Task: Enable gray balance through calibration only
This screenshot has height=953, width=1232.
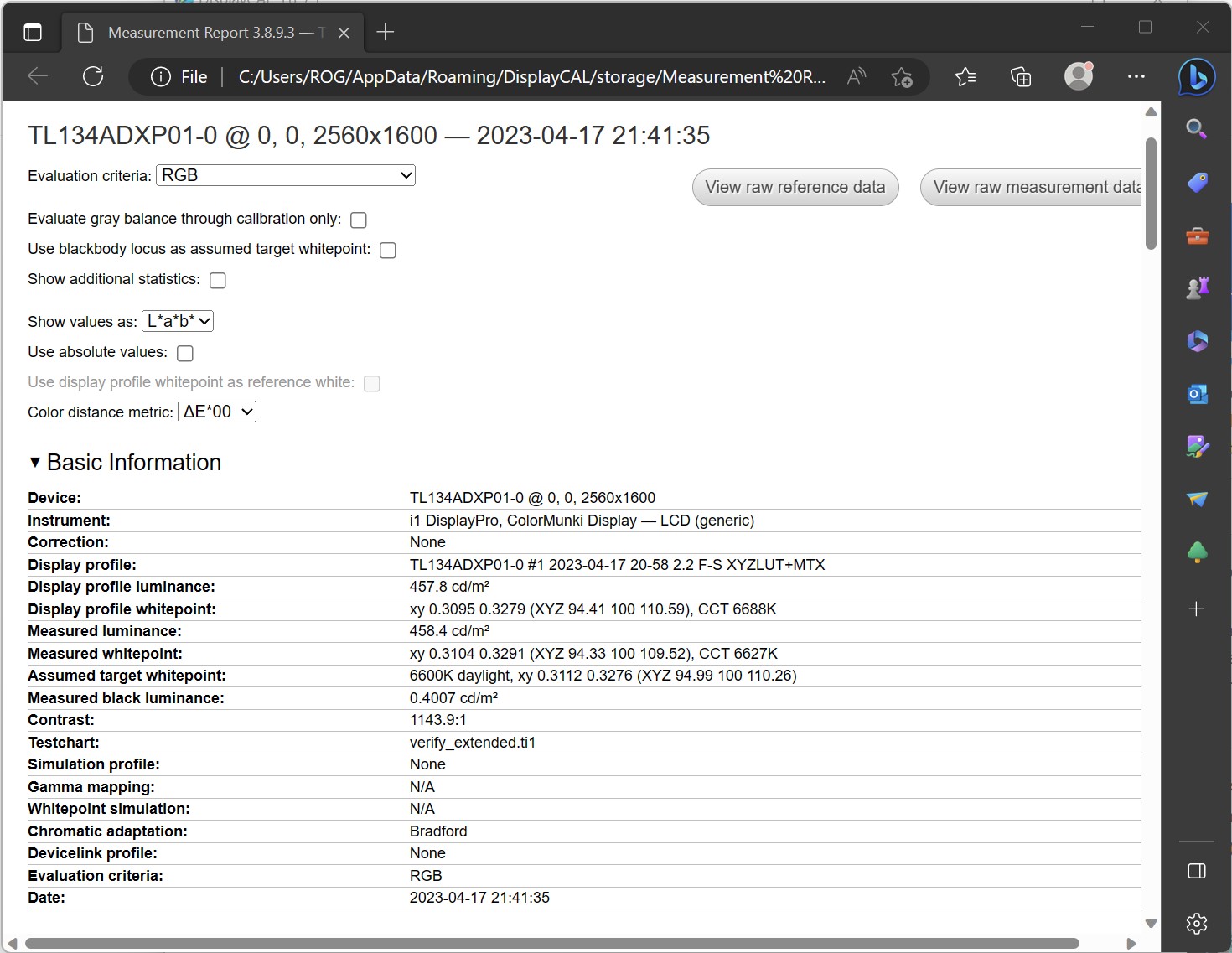Action: [359, 220]
